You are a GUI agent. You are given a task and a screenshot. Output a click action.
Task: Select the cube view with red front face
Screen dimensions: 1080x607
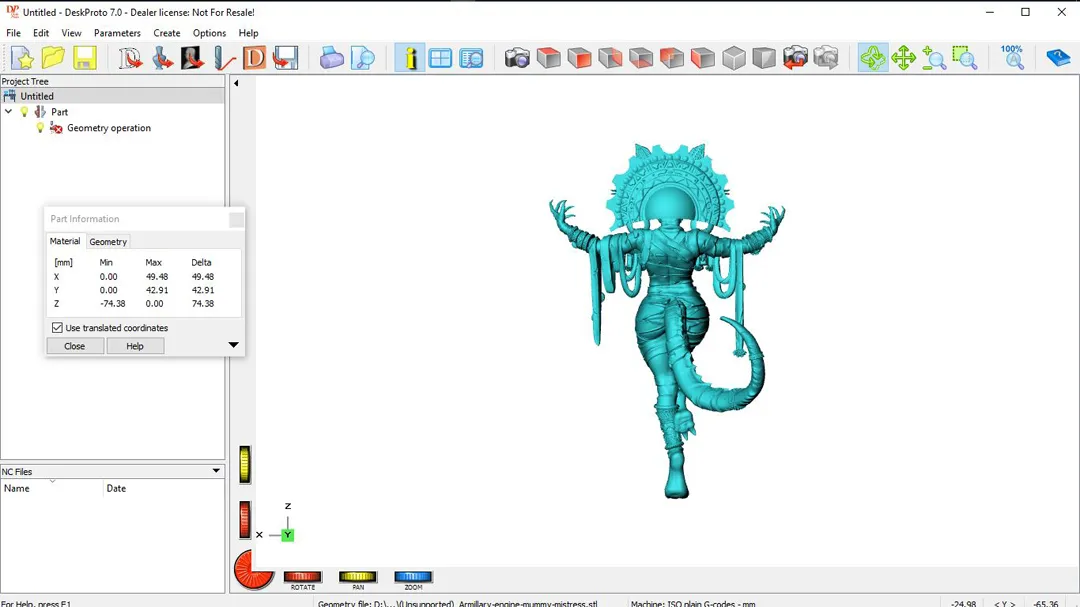click(x=579, y=59)
